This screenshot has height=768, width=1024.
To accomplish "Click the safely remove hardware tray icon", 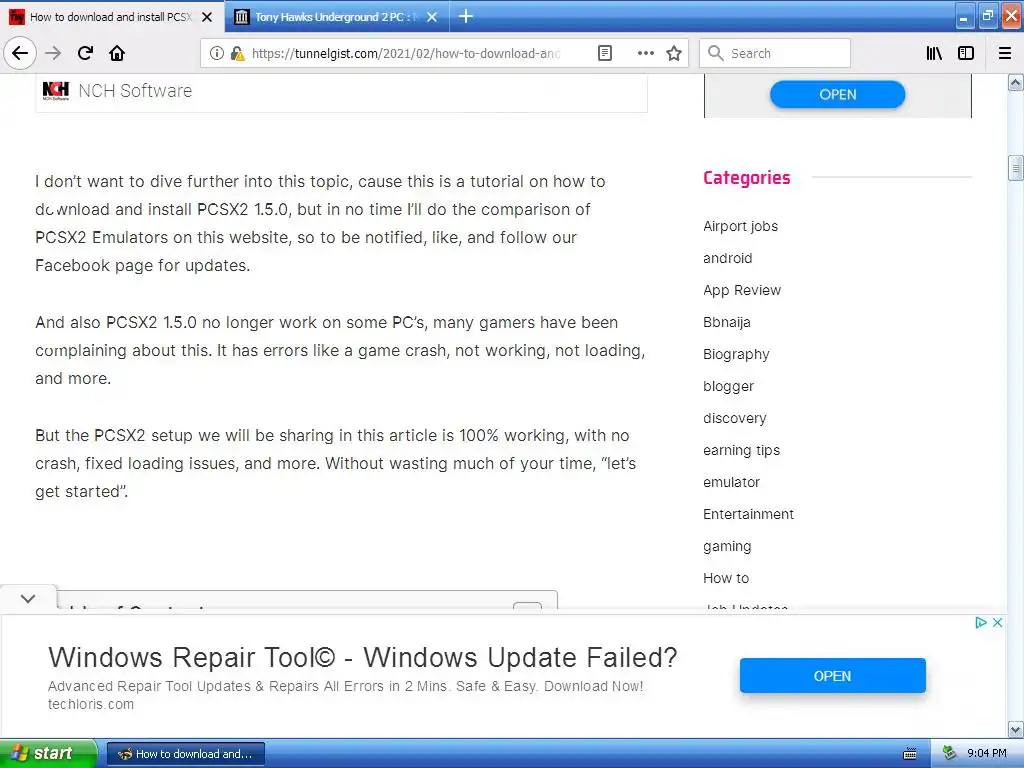I will (949, 754).
